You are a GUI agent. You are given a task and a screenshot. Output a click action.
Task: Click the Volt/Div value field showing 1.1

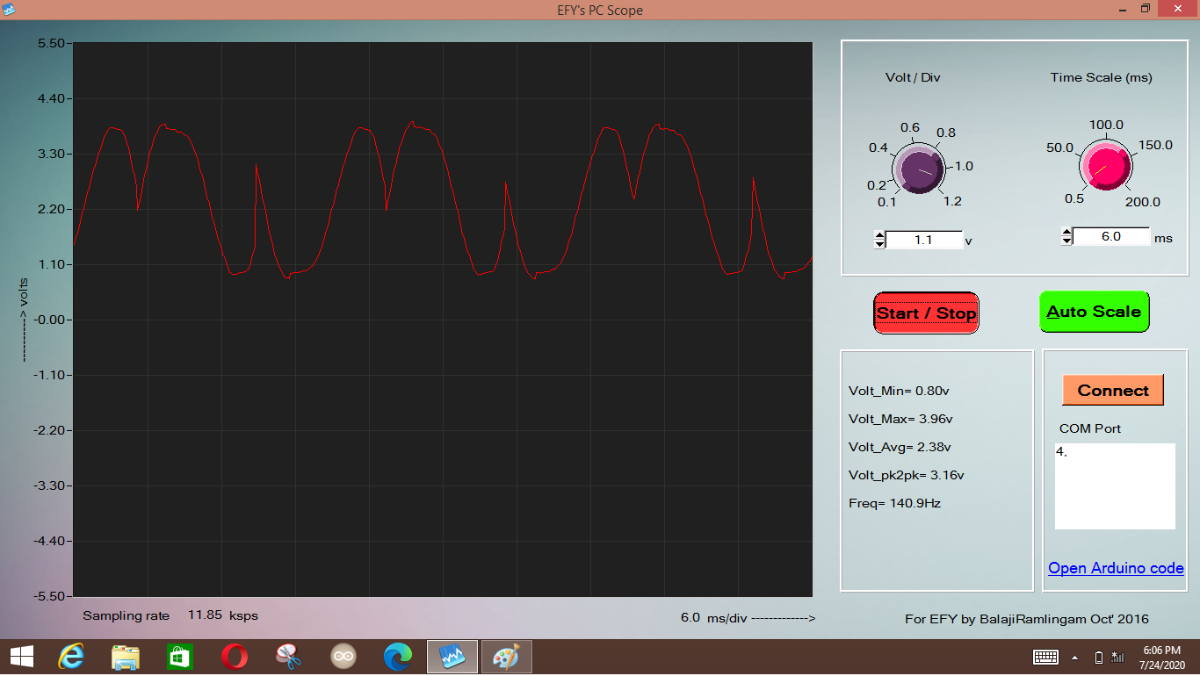[x=923, y=240]
